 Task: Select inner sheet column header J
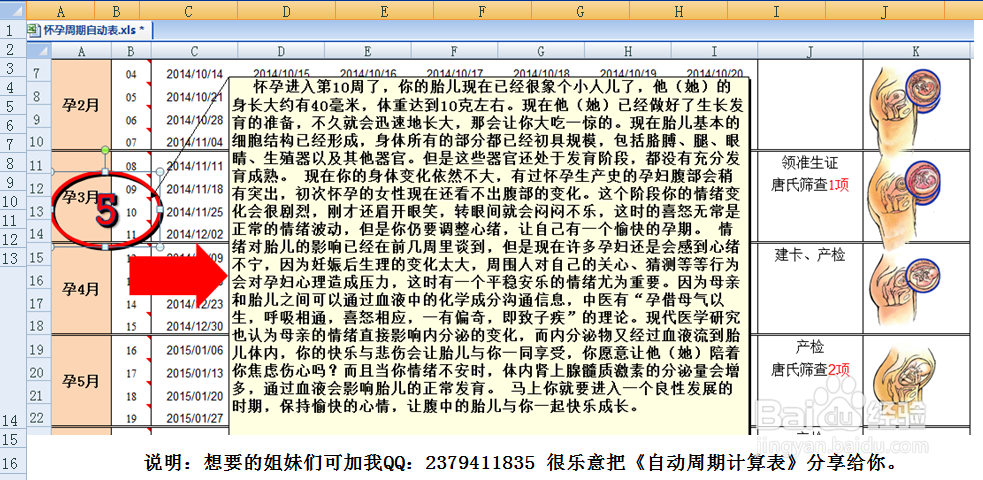tap(810, 51)
